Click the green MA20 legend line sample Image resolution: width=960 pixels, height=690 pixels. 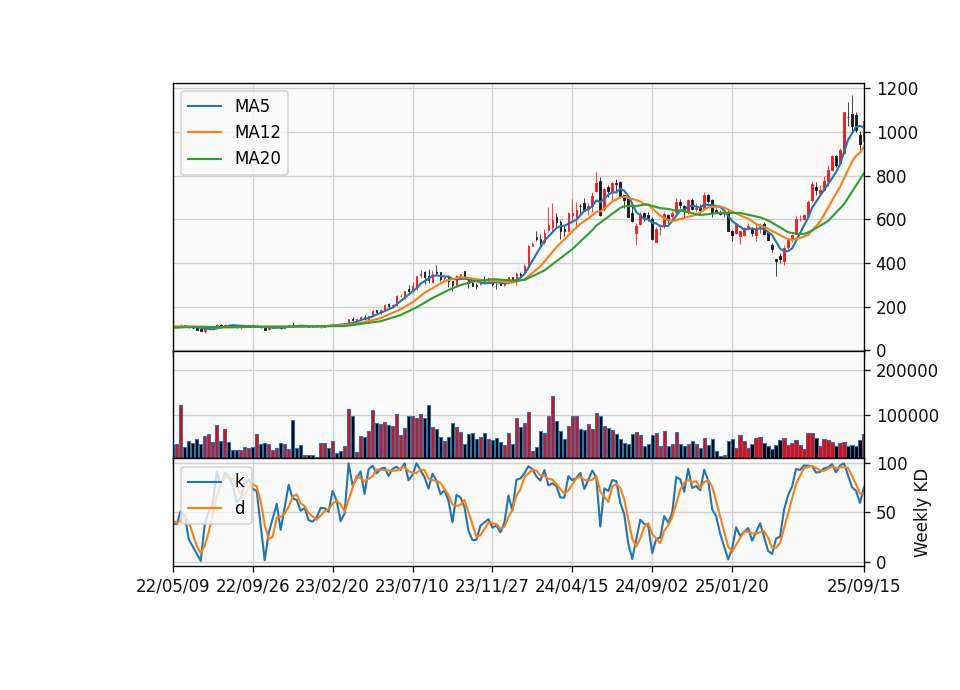coord(204,159)
